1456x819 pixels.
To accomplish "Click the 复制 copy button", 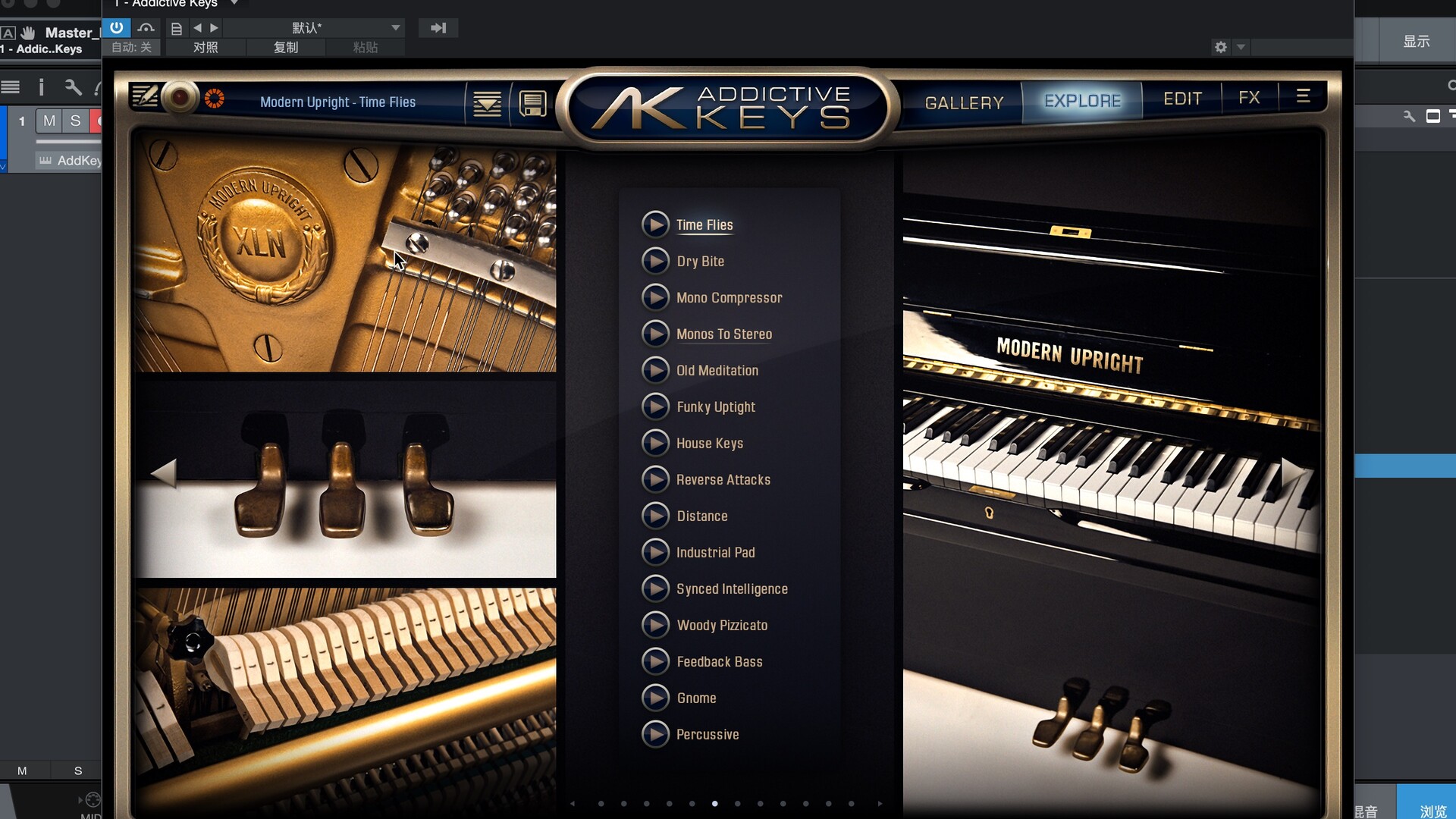I will pos(286,47).
